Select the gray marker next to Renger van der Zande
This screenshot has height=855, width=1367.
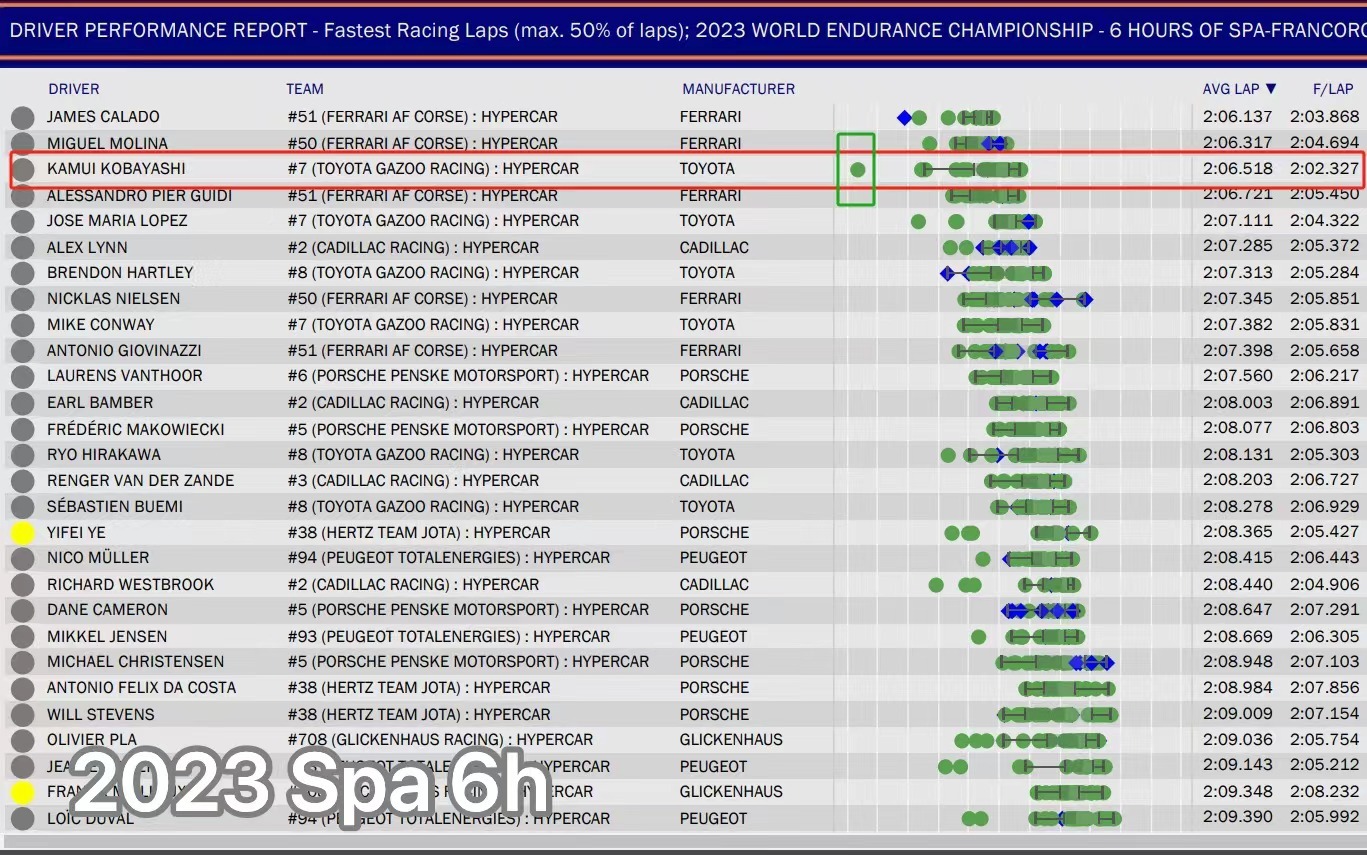tap(22, 481)
